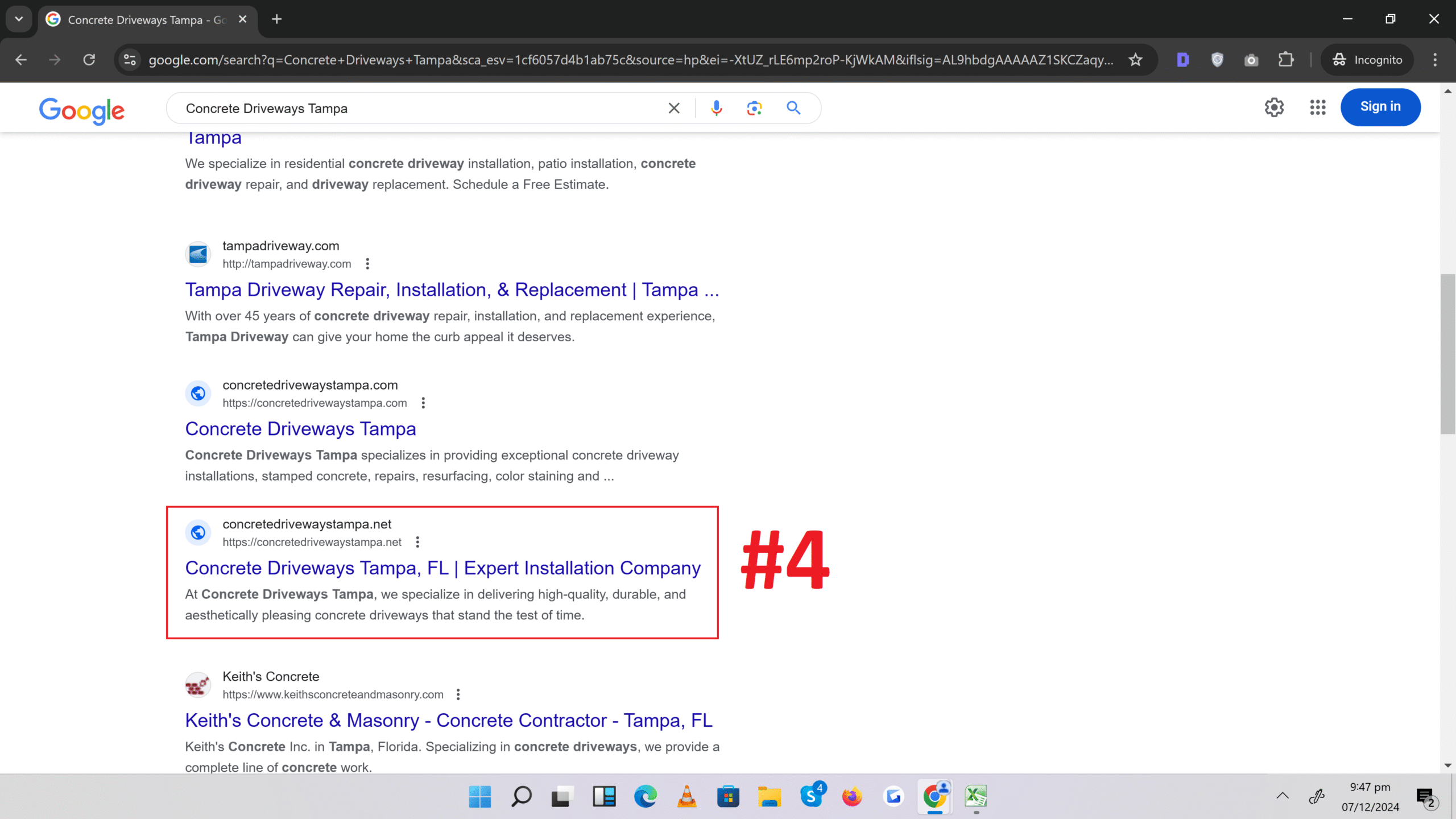
Task: Click the Google search input field
Action: click(421, 108)
